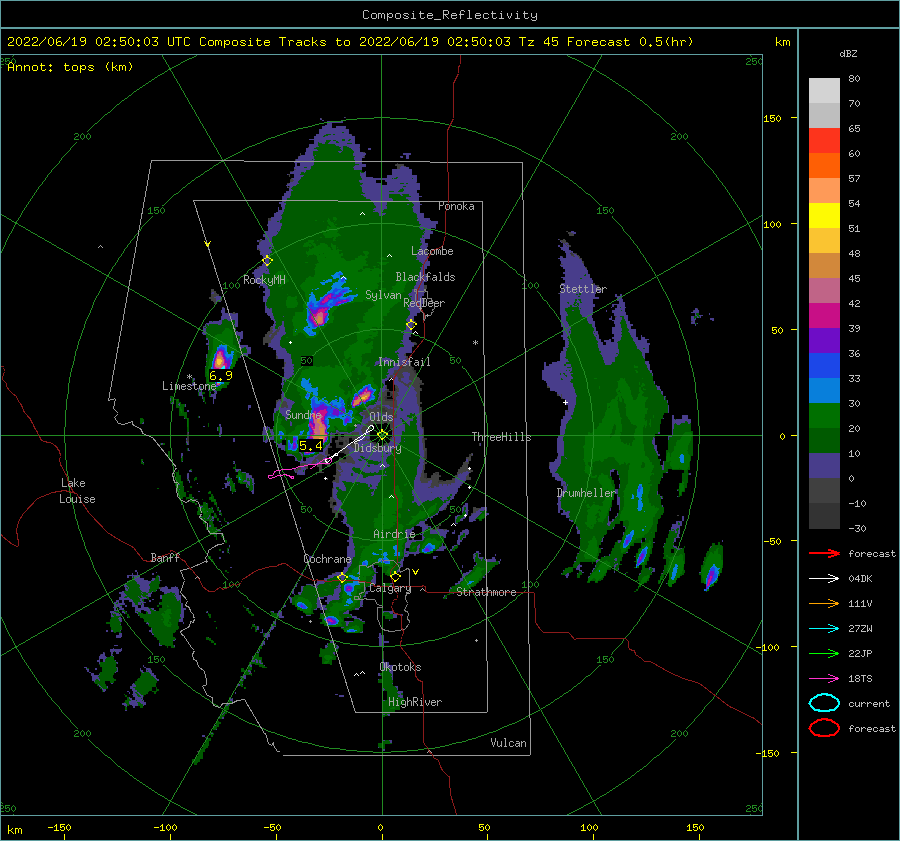Click the 04DK legend label
The width and height of the screenshot is (900, 841).
point(860,579)
